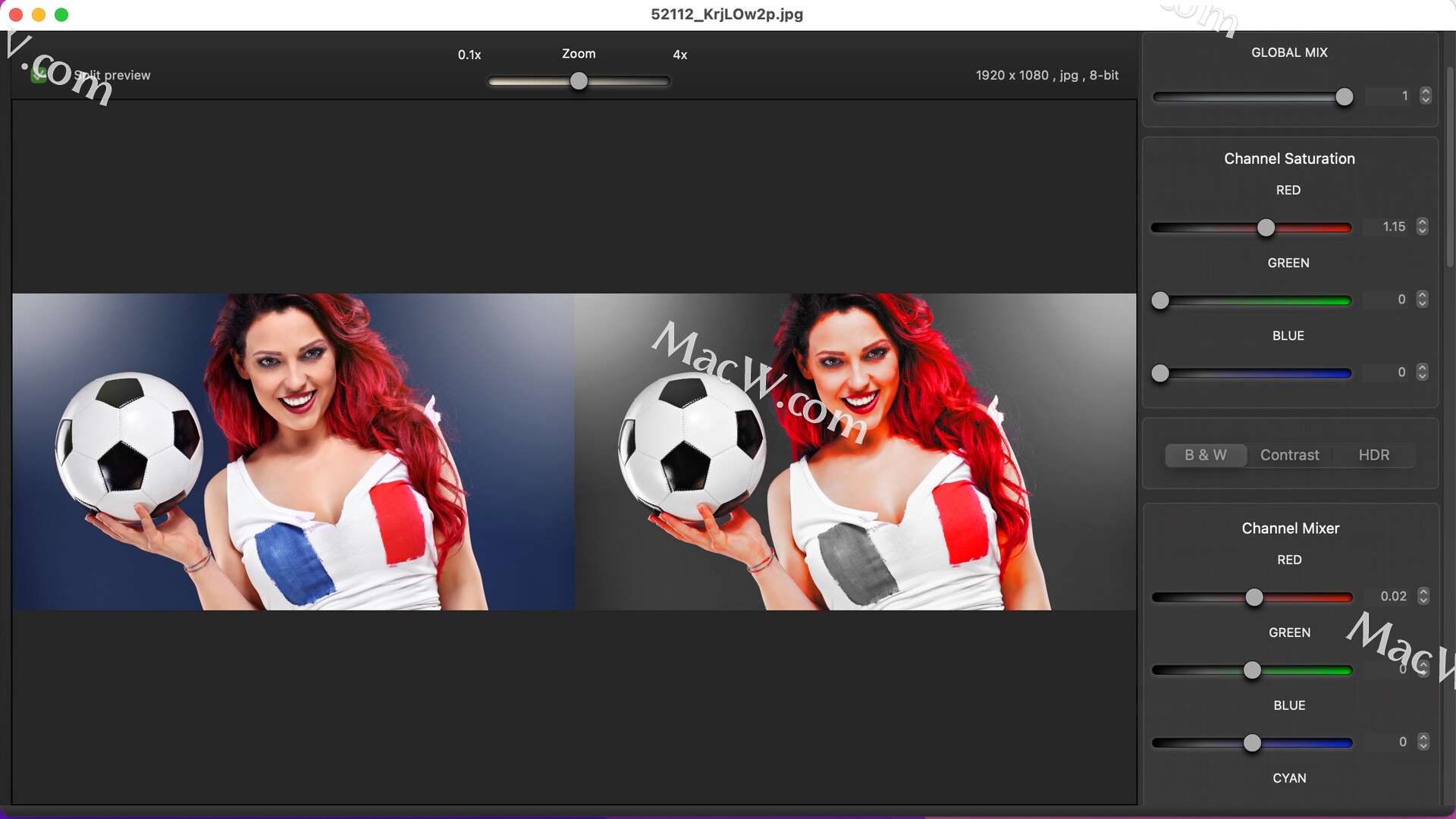Toggle the Split preview checkbox
Viewport: 1456px width, 819px height.
tap(39, 75)
